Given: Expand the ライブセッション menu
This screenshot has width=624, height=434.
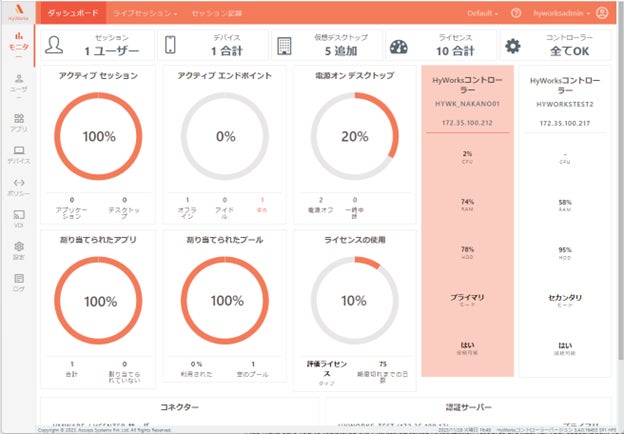Looking at the screenshot, I should [x=145, y=13].
